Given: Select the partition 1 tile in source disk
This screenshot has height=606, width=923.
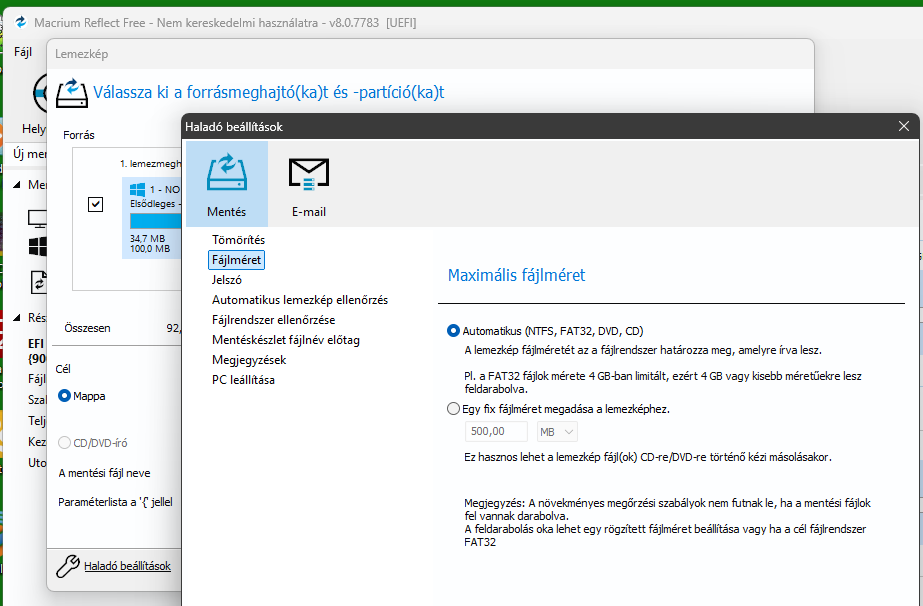Looking at the screenshot, I should click(152, 218).
